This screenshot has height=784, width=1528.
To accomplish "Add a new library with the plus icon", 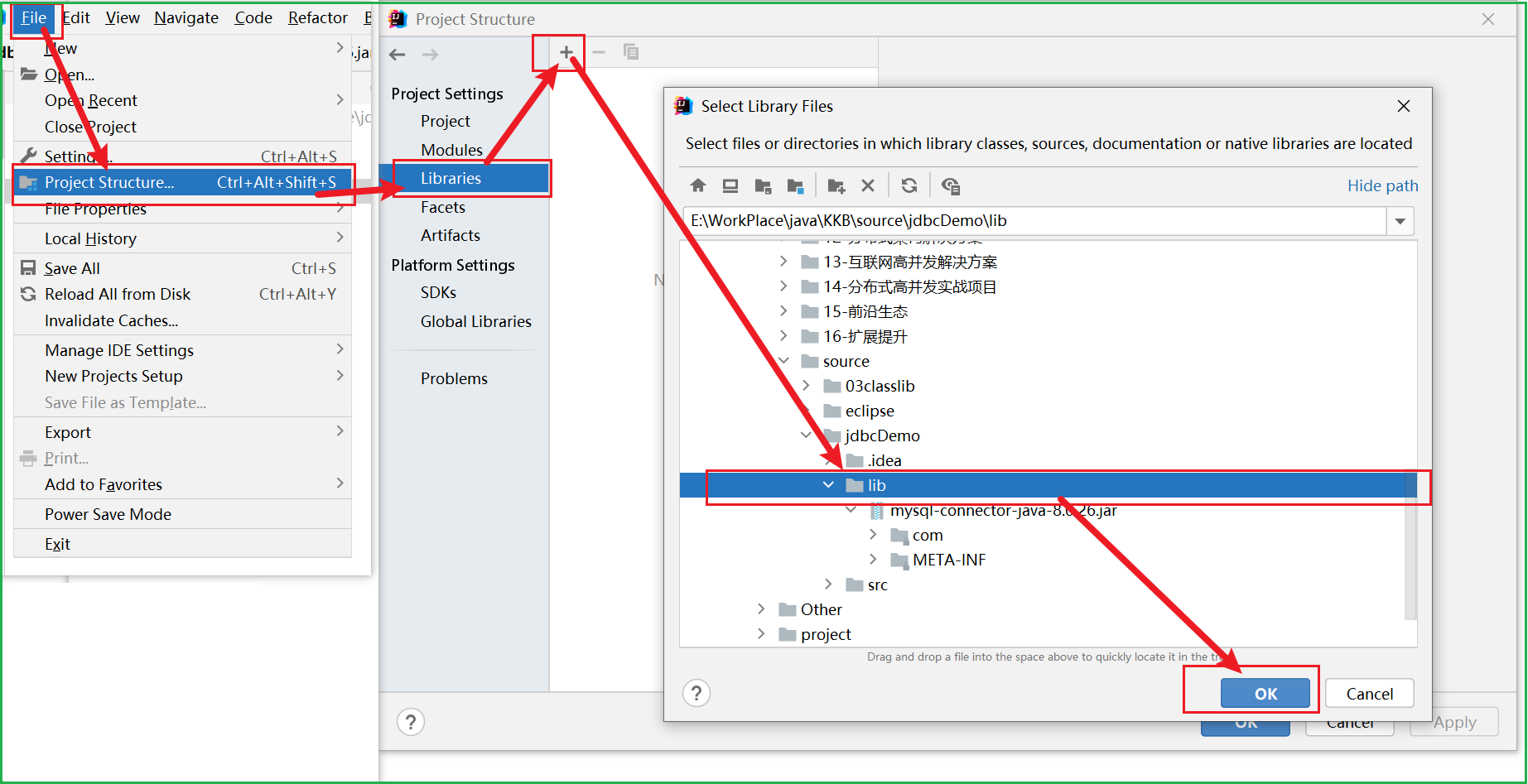I will pos(566,51).
